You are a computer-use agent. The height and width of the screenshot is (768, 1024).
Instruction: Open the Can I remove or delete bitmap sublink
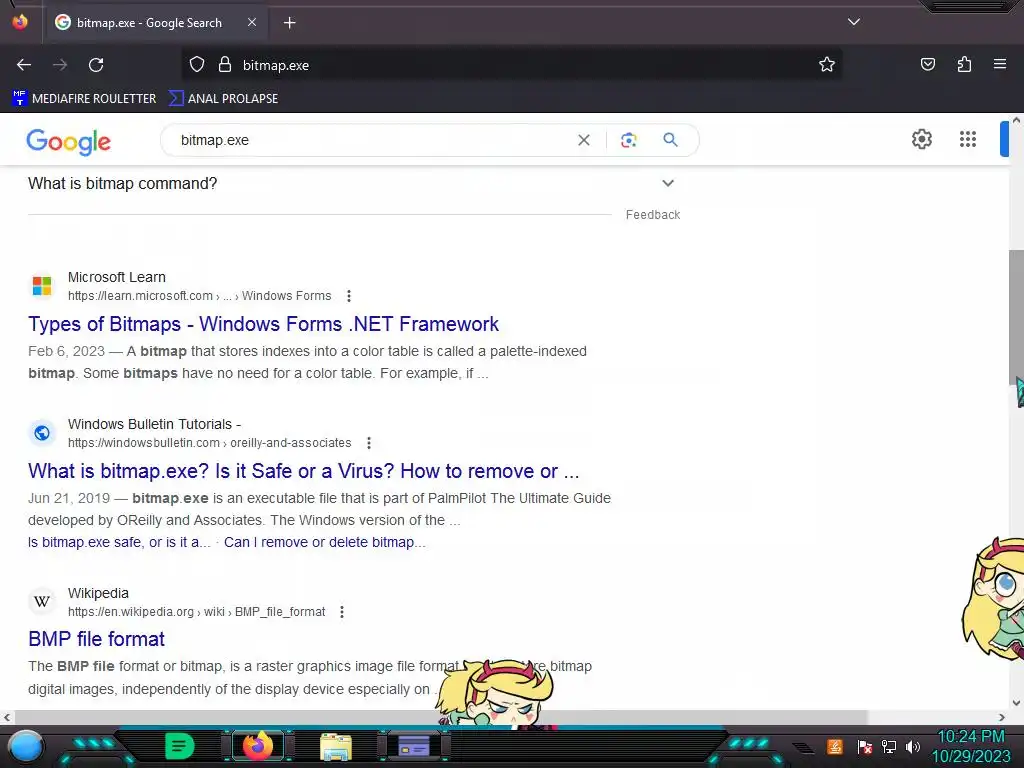point(325,542)
